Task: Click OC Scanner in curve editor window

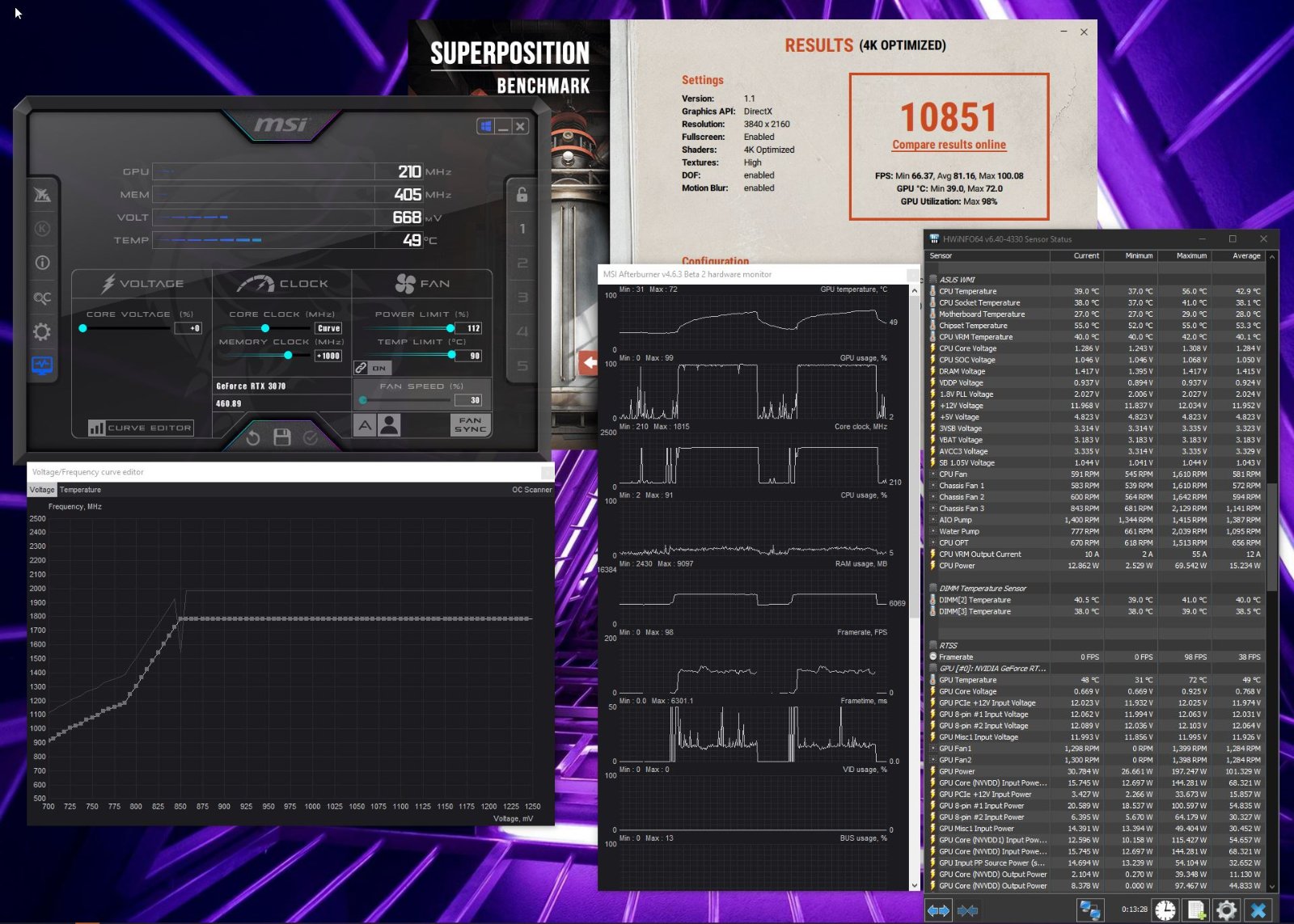Action: coord(531,490)
